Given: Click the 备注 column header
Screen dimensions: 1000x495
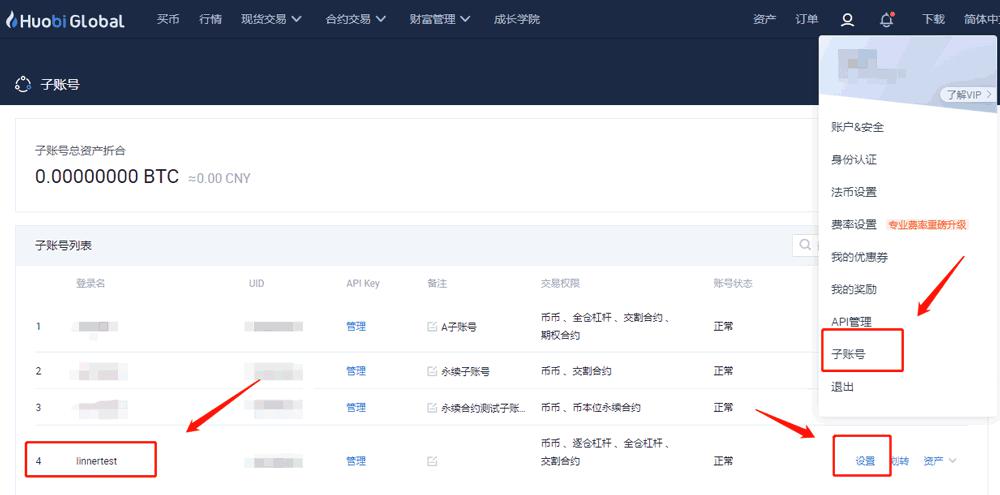Looking at the screenshot, I should [437, 283].
